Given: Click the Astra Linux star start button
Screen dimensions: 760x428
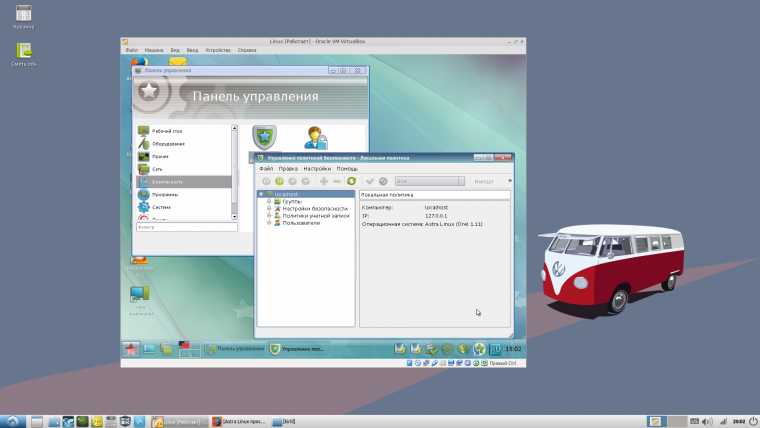Looking at the screenshot, I should click(130, 348).
